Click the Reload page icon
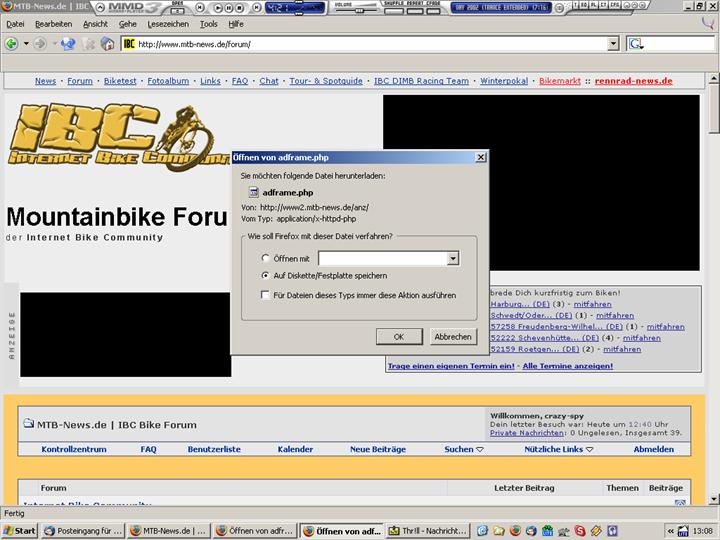The image size is (720, 540). (68, 44)
